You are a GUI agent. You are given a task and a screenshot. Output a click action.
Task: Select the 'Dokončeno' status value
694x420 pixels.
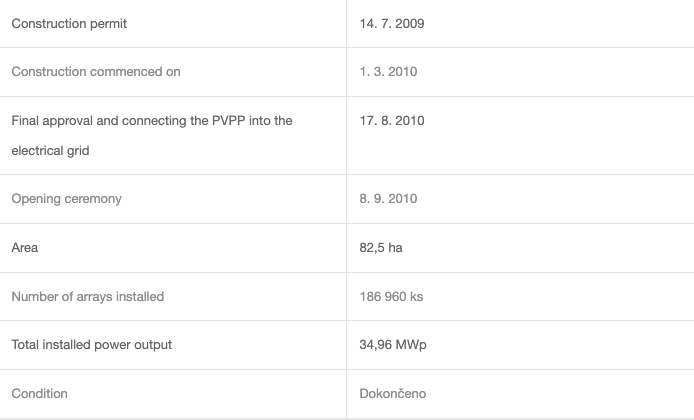coord(393,393)
